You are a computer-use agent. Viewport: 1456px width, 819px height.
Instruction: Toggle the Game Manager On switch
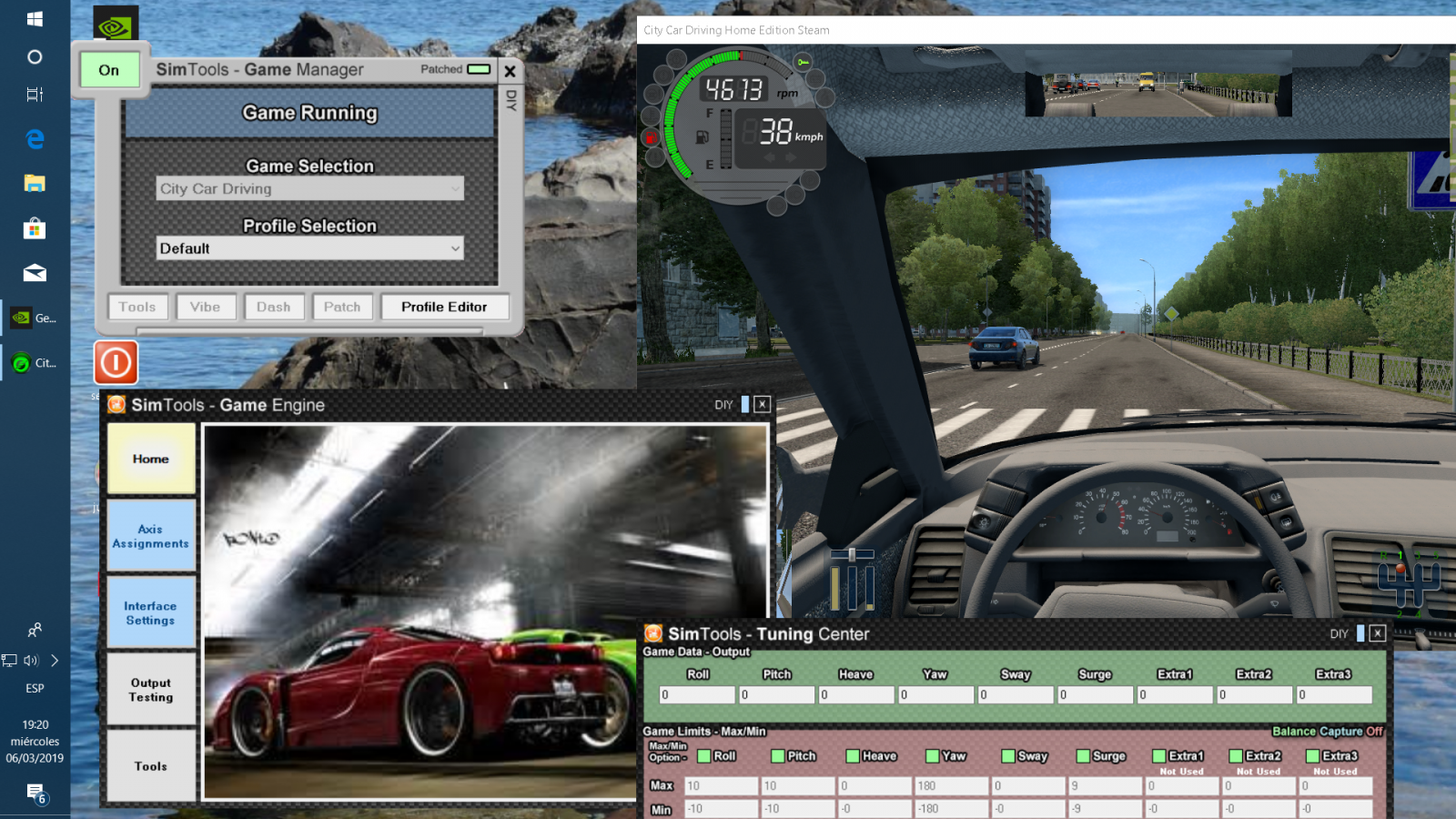click(109, 70)
